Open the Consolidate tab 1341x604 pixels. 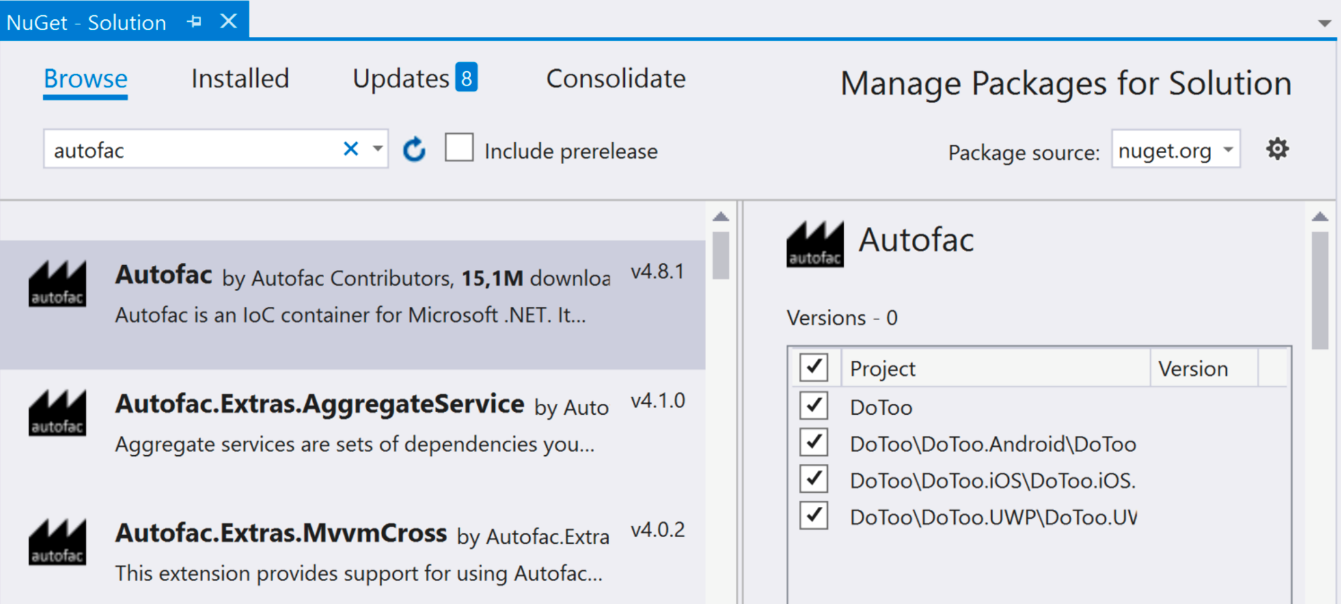pyautogui.click(x=616, y=79)
